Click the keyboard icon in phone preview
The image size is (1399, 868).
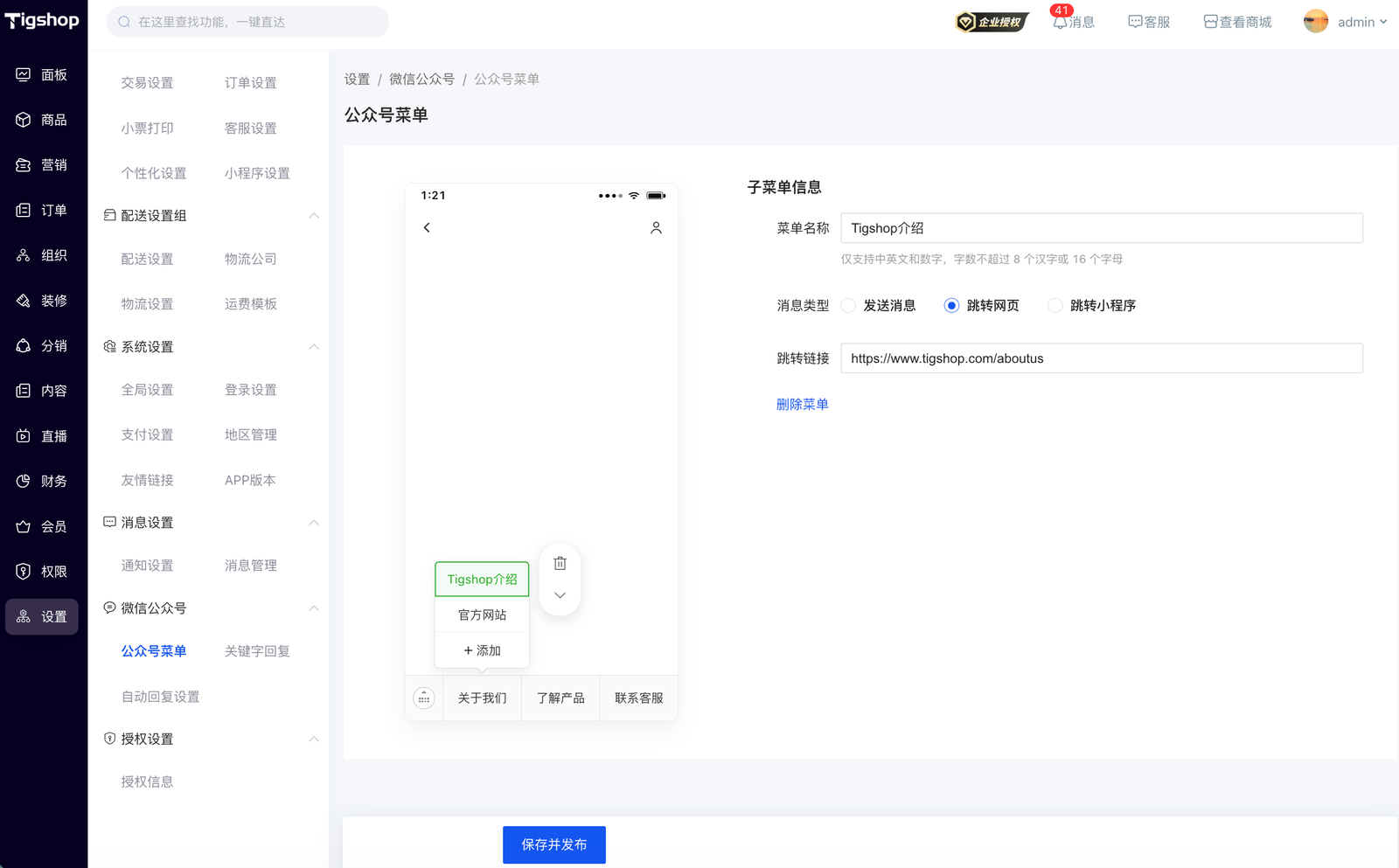coord(424,698)
